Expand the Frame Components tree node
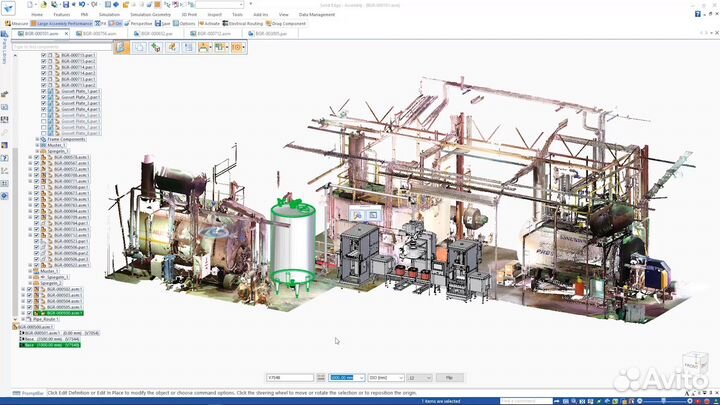Viewport: 720px width, 405px height. coord(37,139)
